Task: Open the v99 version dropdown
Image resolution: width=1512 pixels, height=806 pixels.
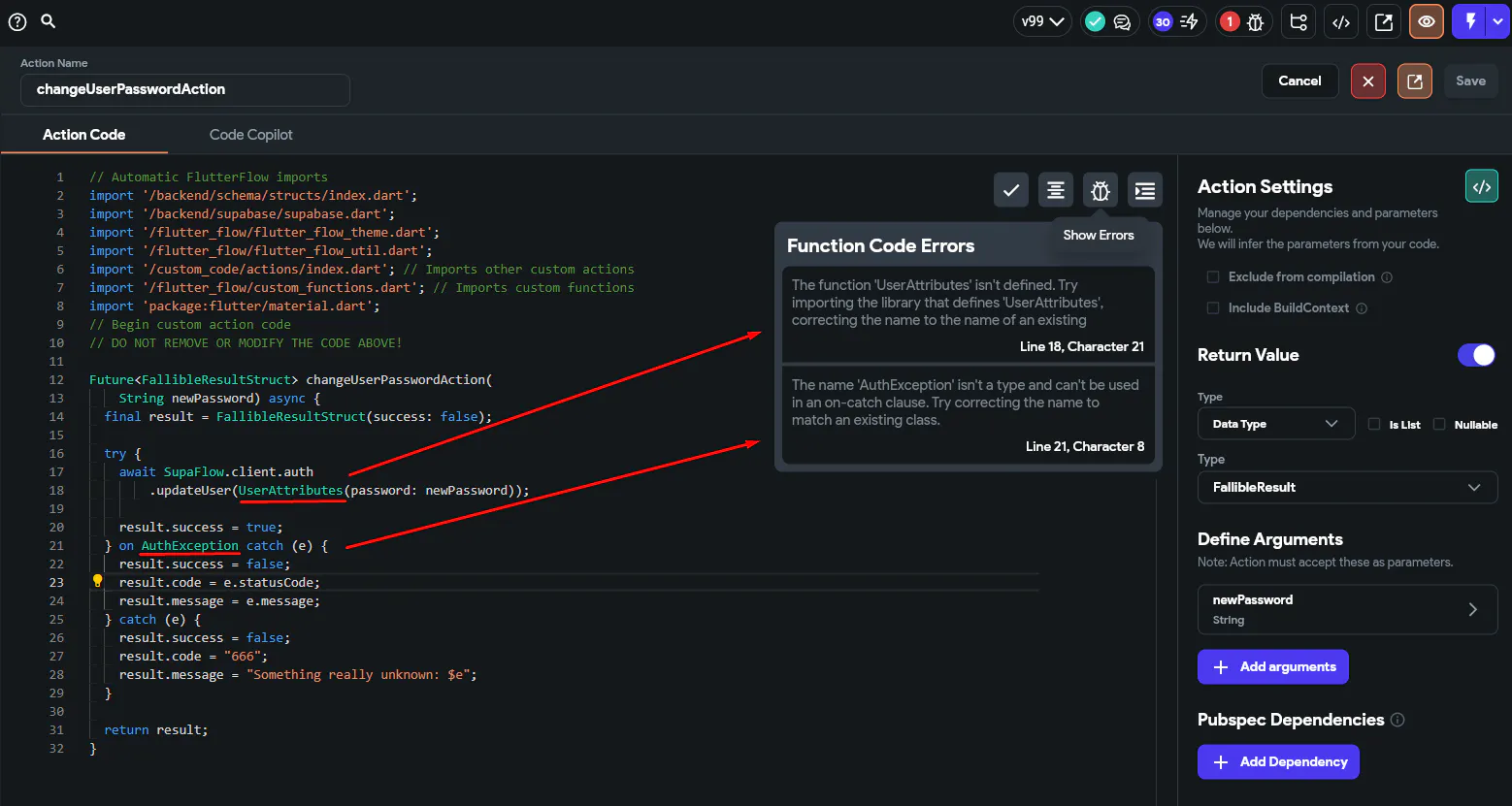Action: 1042,21
